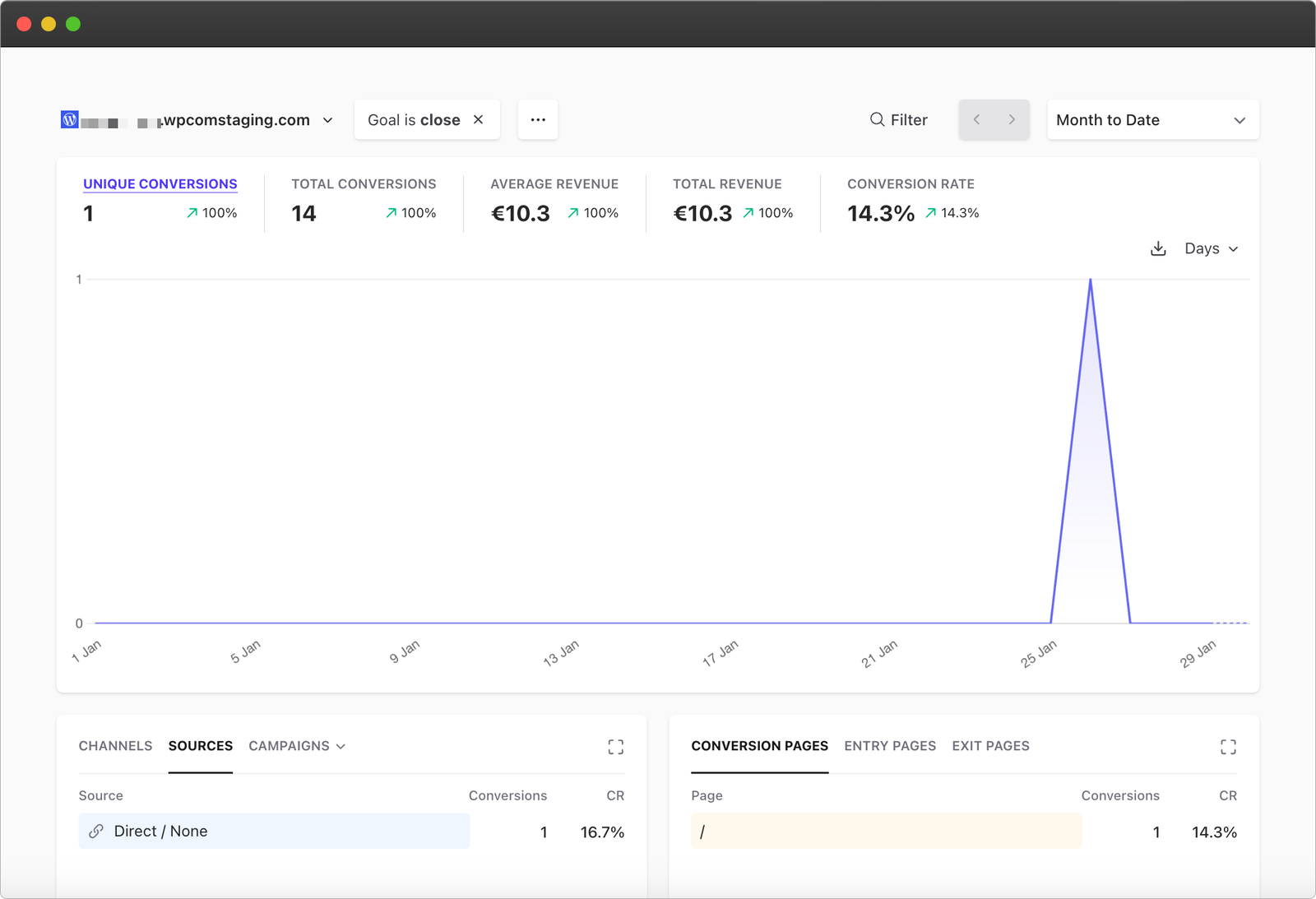Switch to the Entry Pages tab
This screenshot has height=899, width=1316.
(890, 746)
